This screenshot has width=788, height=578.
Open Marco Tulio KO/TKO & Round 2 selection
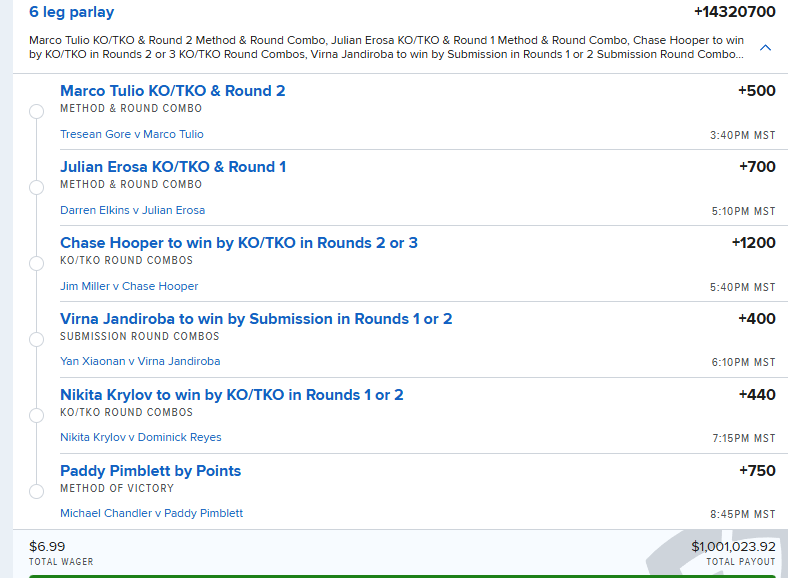[172, 91]
